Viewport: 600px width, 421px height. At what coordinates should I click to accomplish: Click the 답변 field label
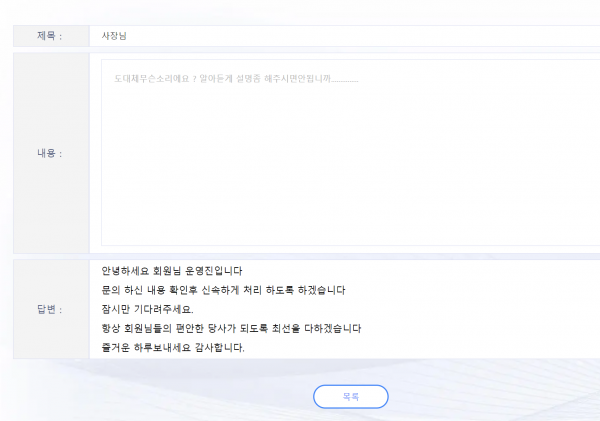(50, 309)
